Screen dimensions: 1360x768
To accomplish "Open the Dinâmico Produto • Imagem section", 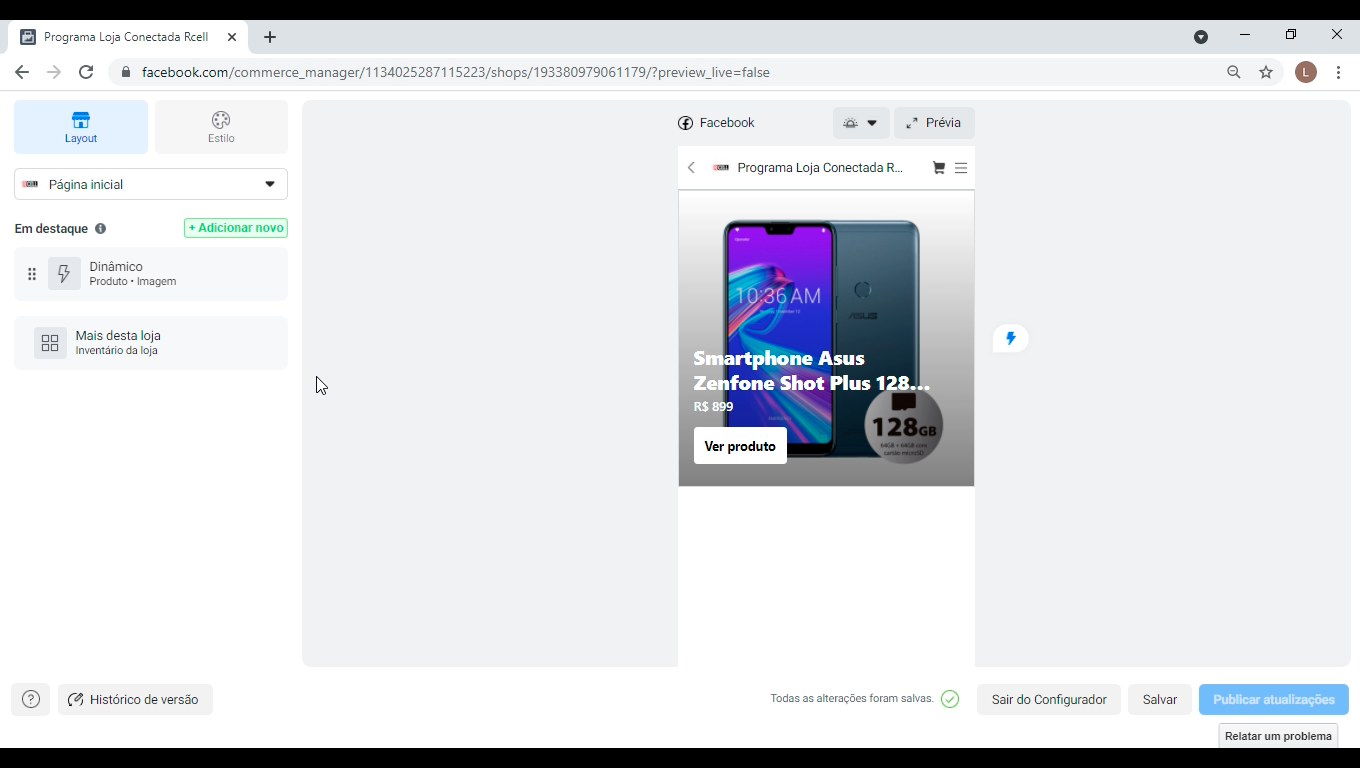I will [151, 274].
